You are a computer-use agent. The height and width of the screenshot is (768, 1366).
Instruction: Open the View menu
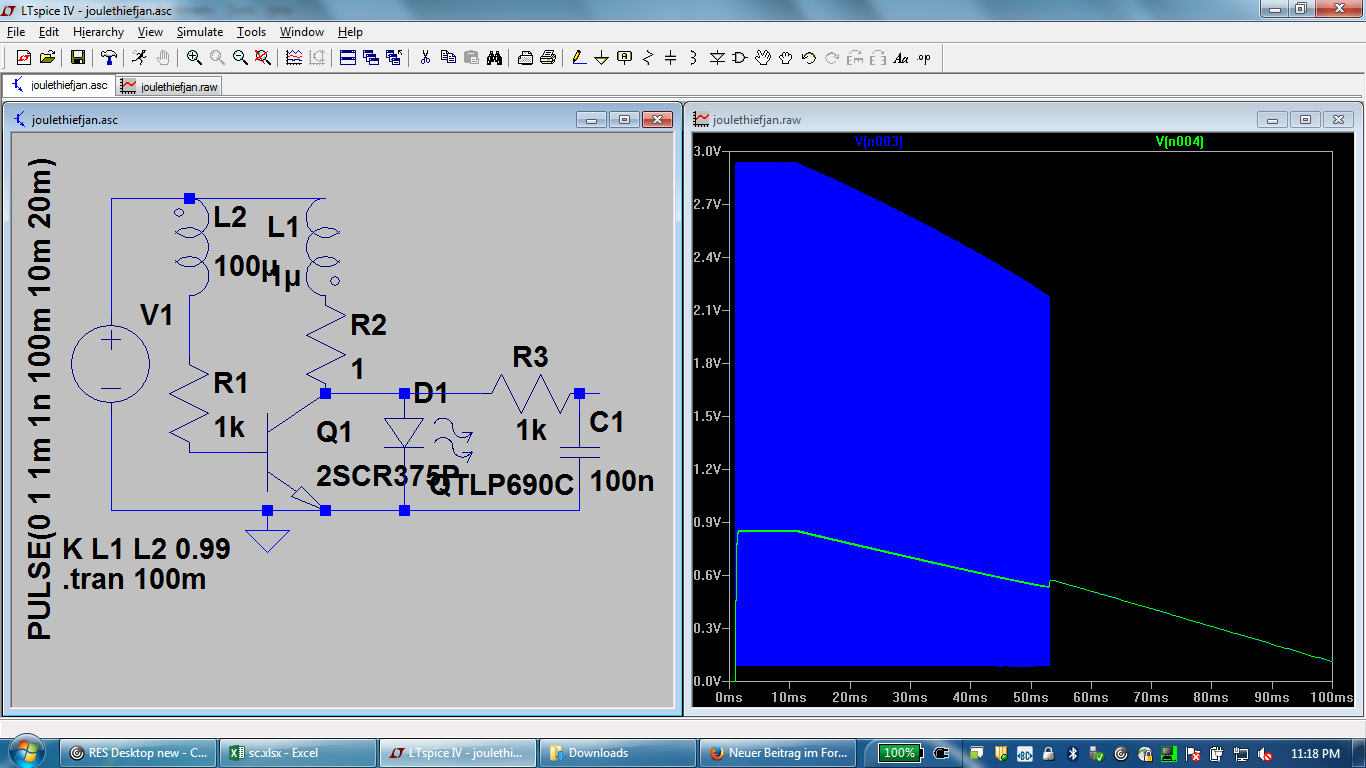(150, 32)
